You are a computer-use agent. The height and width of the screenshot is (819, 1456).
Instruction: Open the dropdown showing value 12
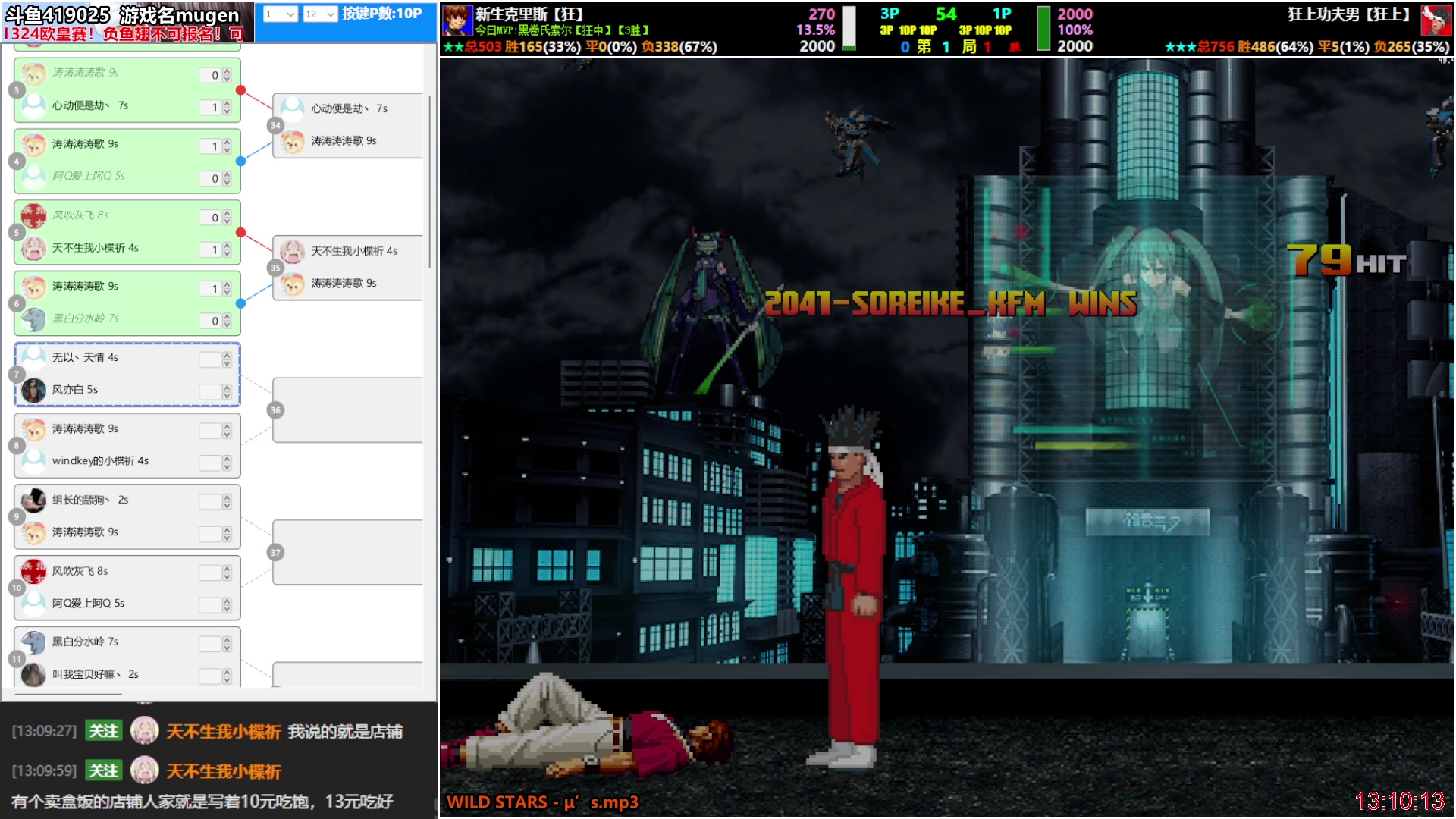[x=320, y=14]
